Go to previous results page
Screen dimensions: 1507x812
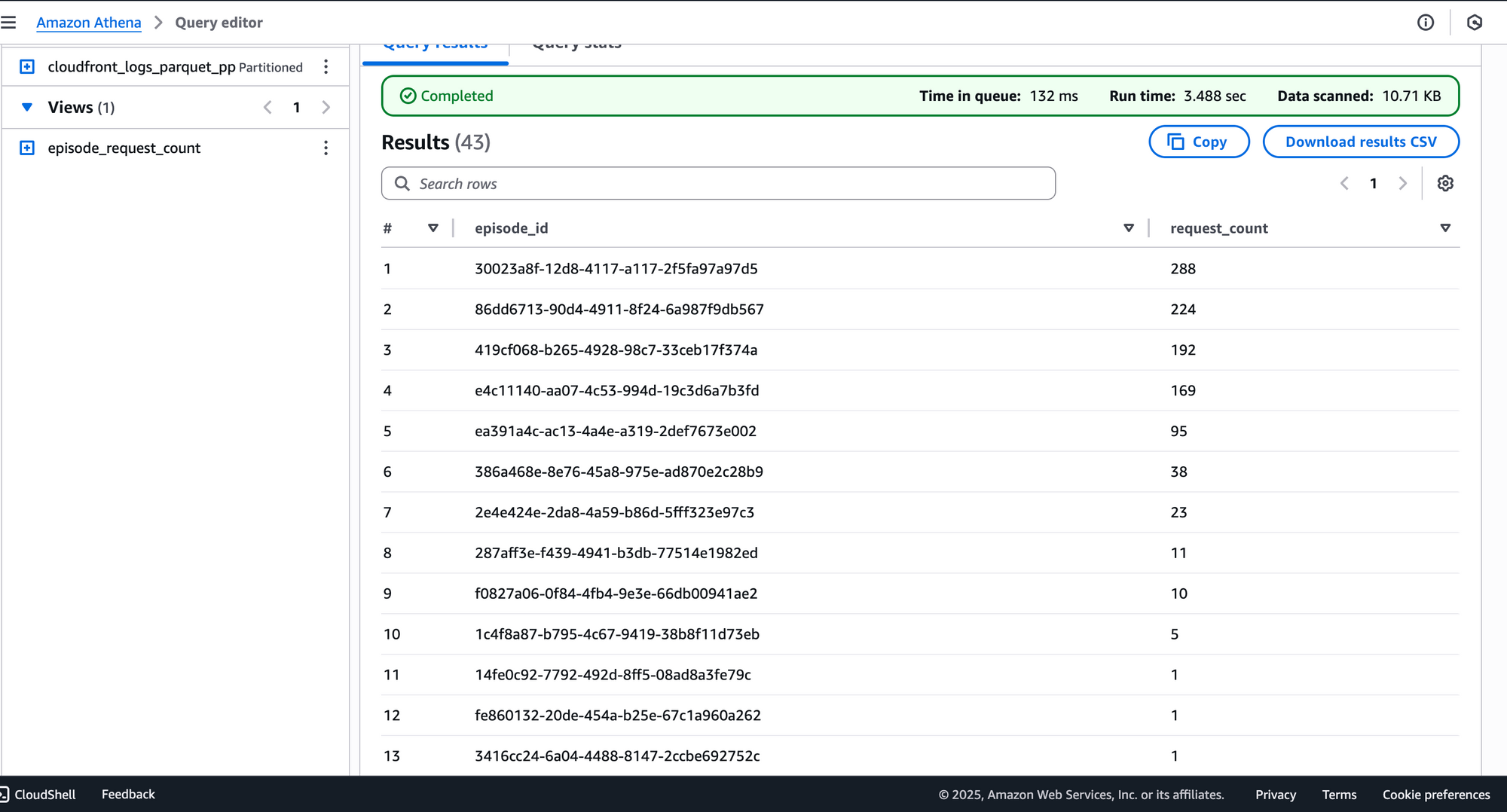1344,183
